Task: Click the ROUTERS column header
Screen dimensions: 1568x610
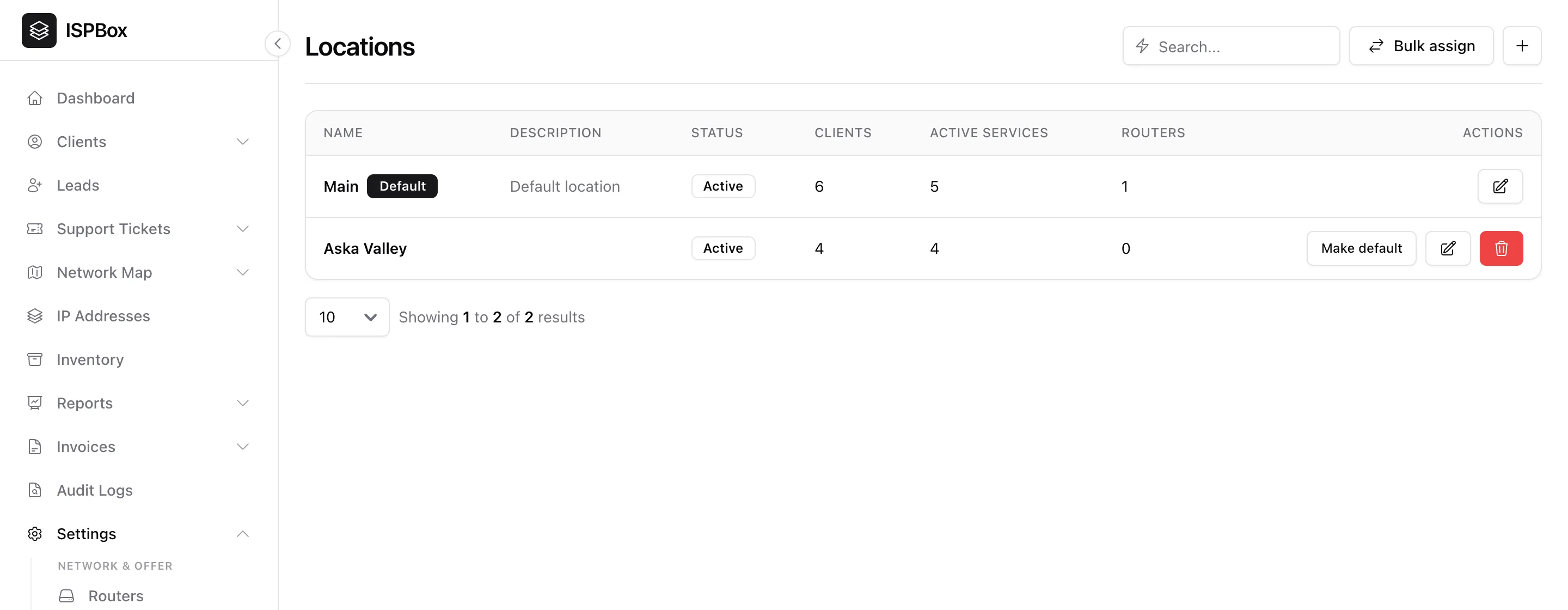Action: pos(1154,133)
